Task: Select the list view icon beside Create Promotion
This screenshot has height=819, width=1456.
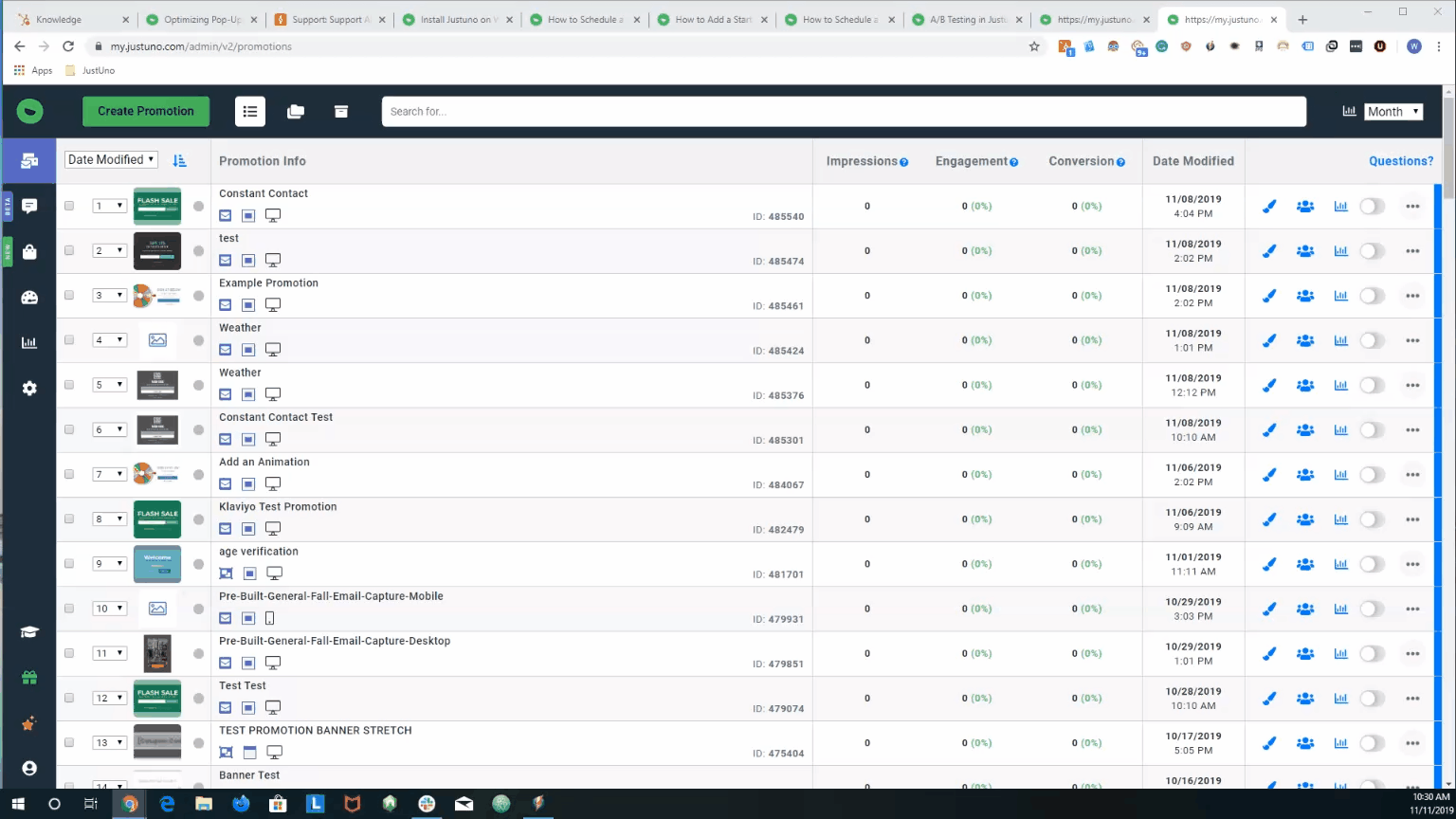Action: click(x=249, y=111)
